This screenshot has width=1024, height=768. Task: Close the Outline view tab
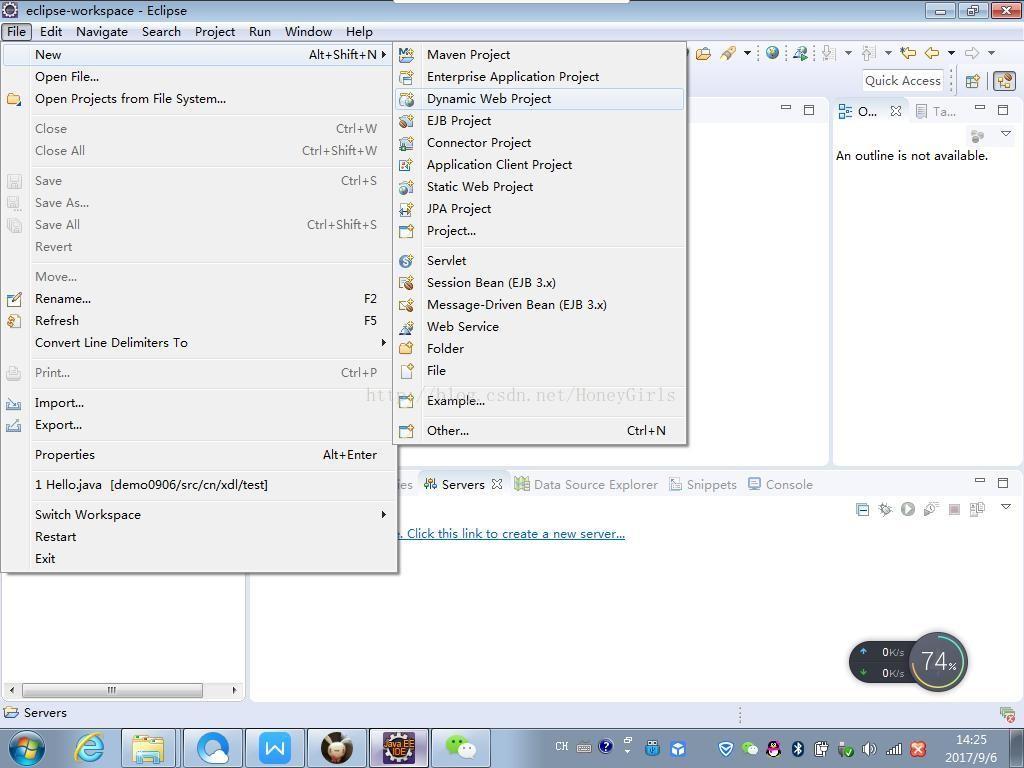[x=896, y=112]
